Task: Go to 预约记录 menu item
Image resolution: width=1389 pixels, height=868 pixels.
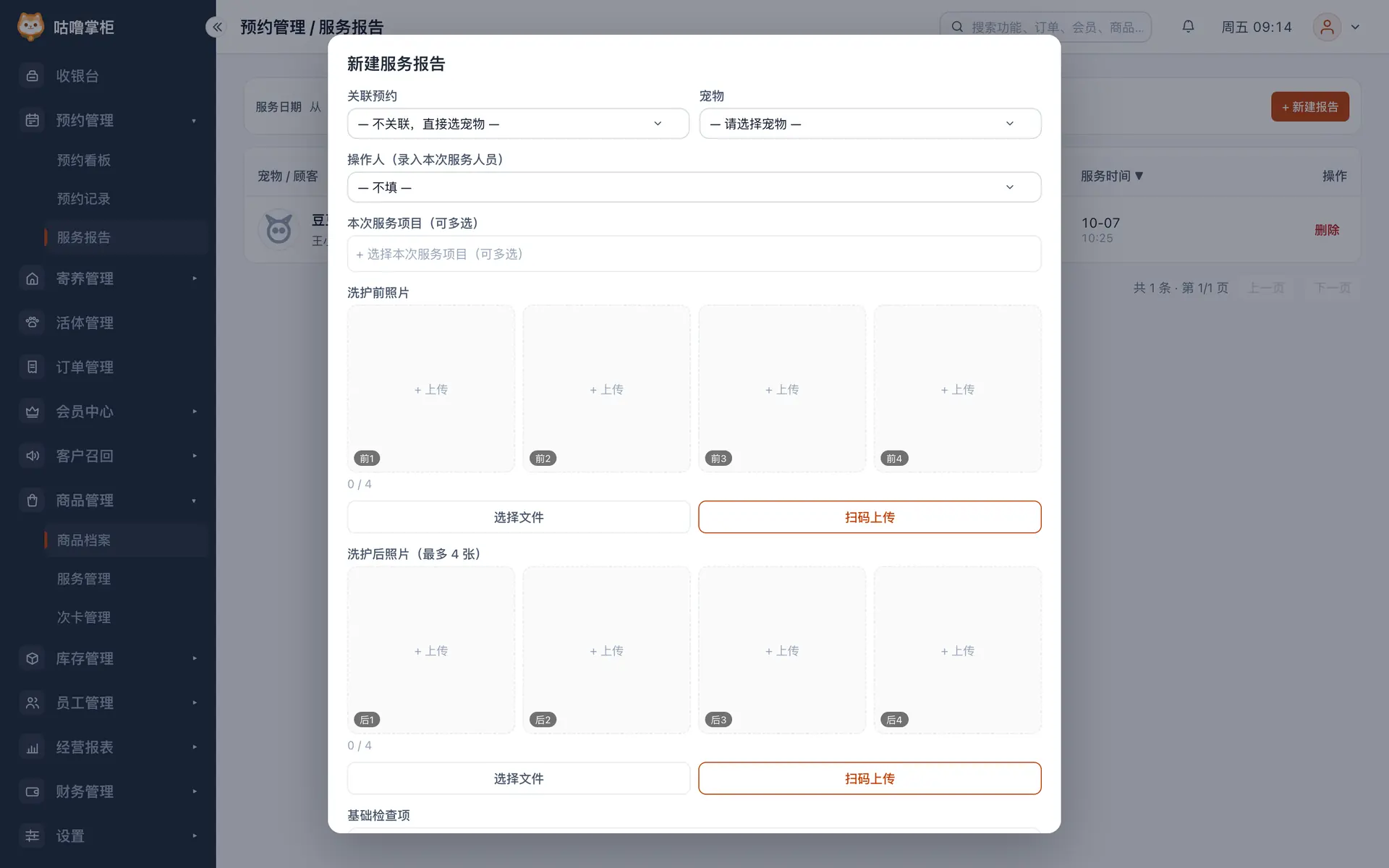Action: pos(84,198)
